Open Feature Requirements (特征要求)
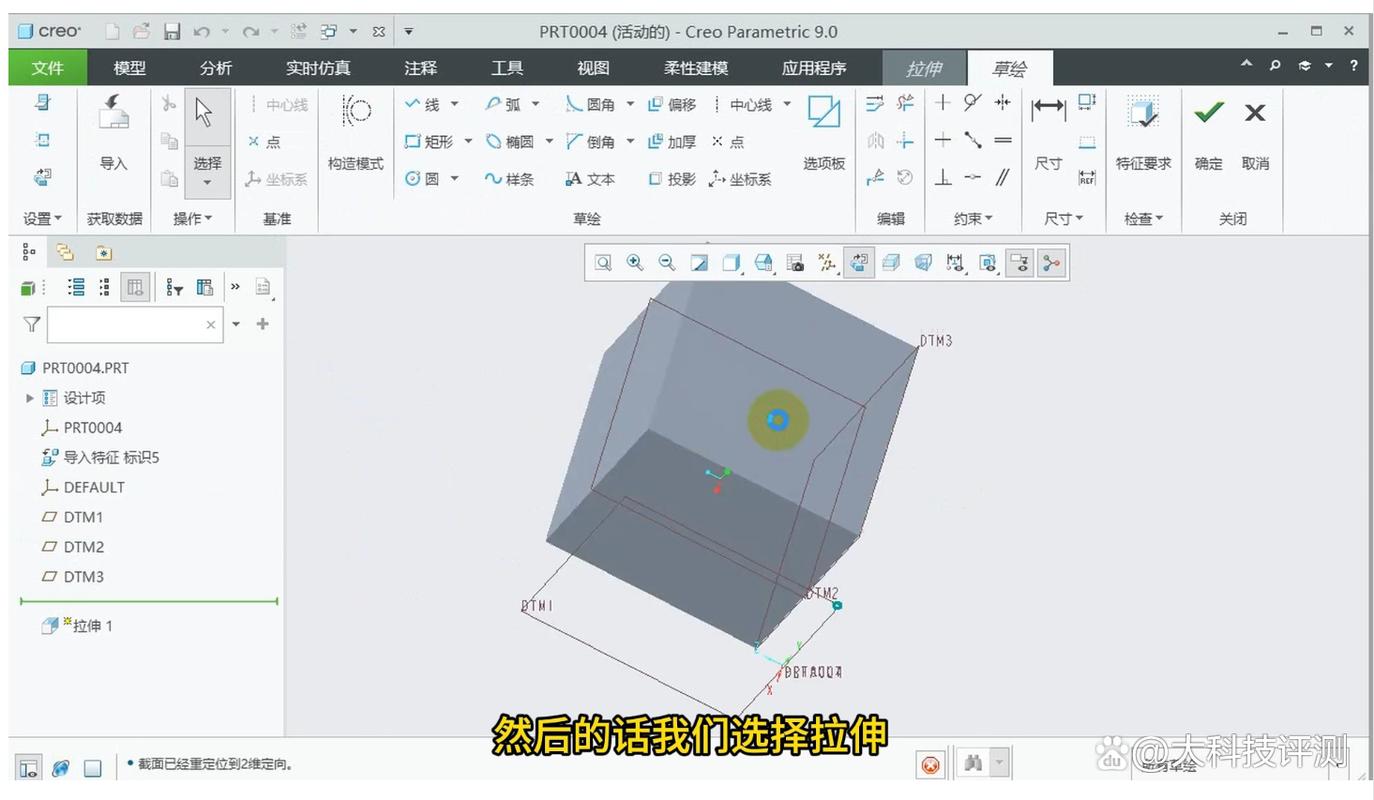The image size is (1374, 800). tap(1143, 133)
